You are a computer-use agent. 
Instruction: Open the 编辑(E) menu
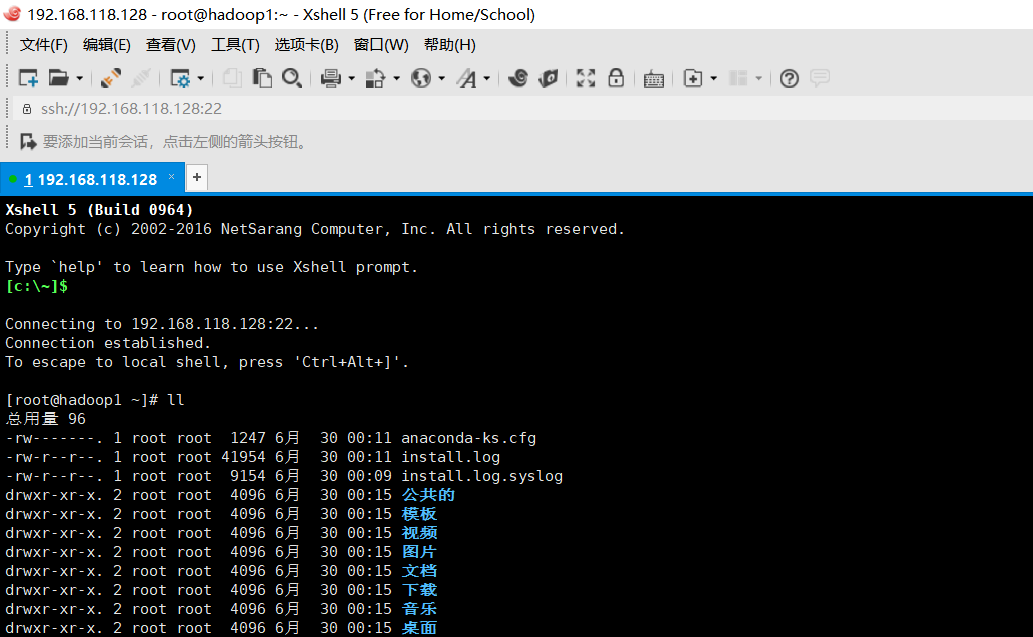[x=107, y=45]
